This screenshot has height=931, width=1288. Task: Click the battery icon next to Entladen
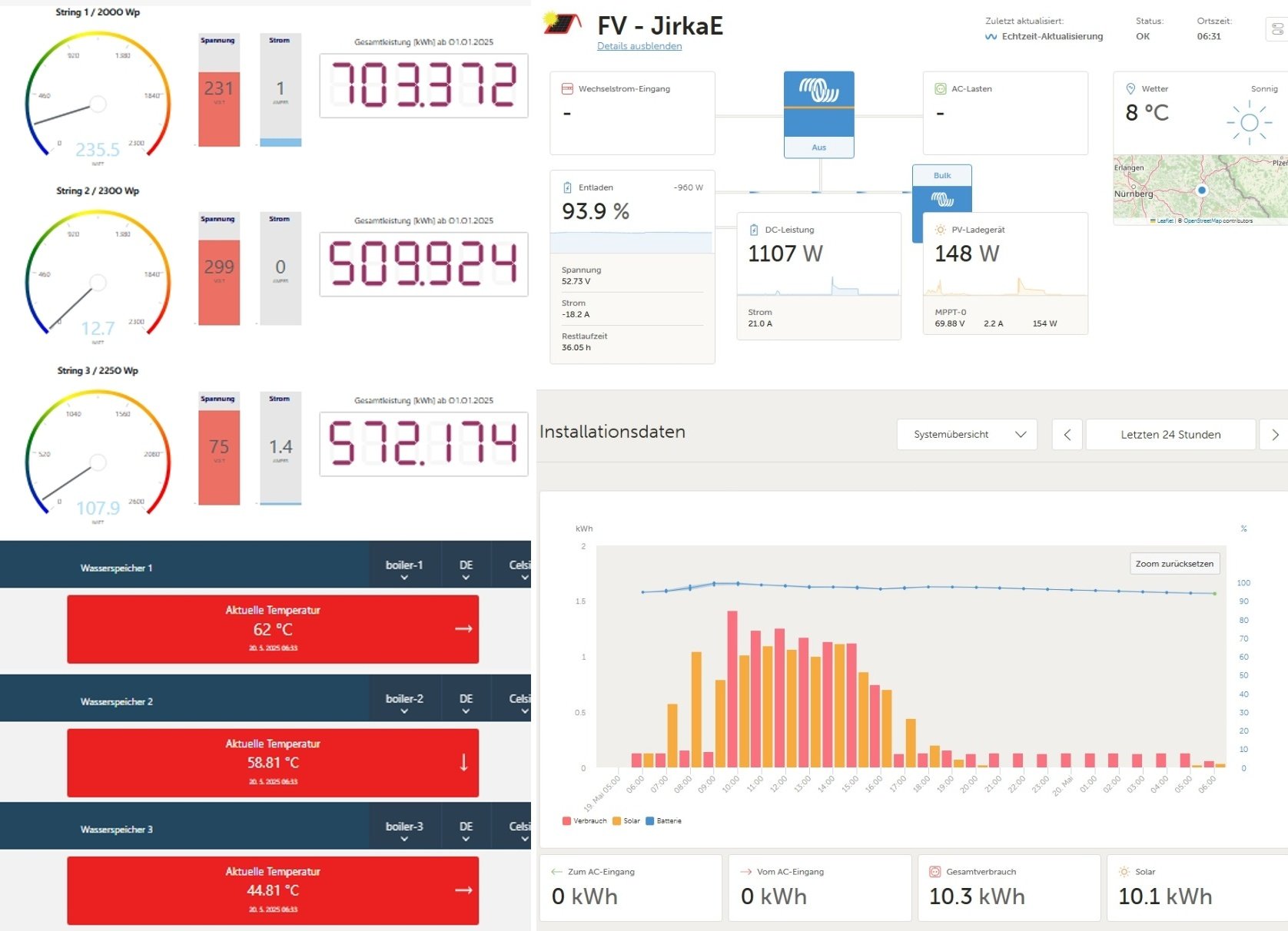coord(567,187)
